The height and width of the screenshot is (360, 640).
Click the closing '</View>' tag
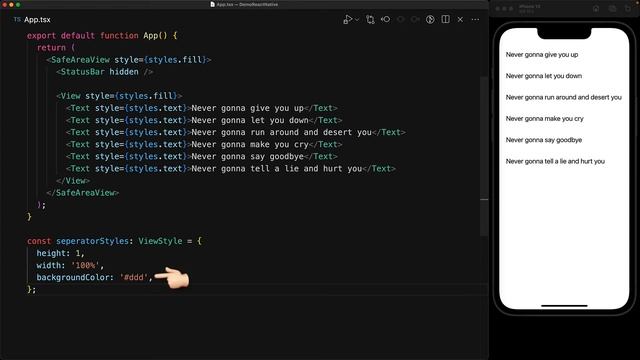pos(73,181)
